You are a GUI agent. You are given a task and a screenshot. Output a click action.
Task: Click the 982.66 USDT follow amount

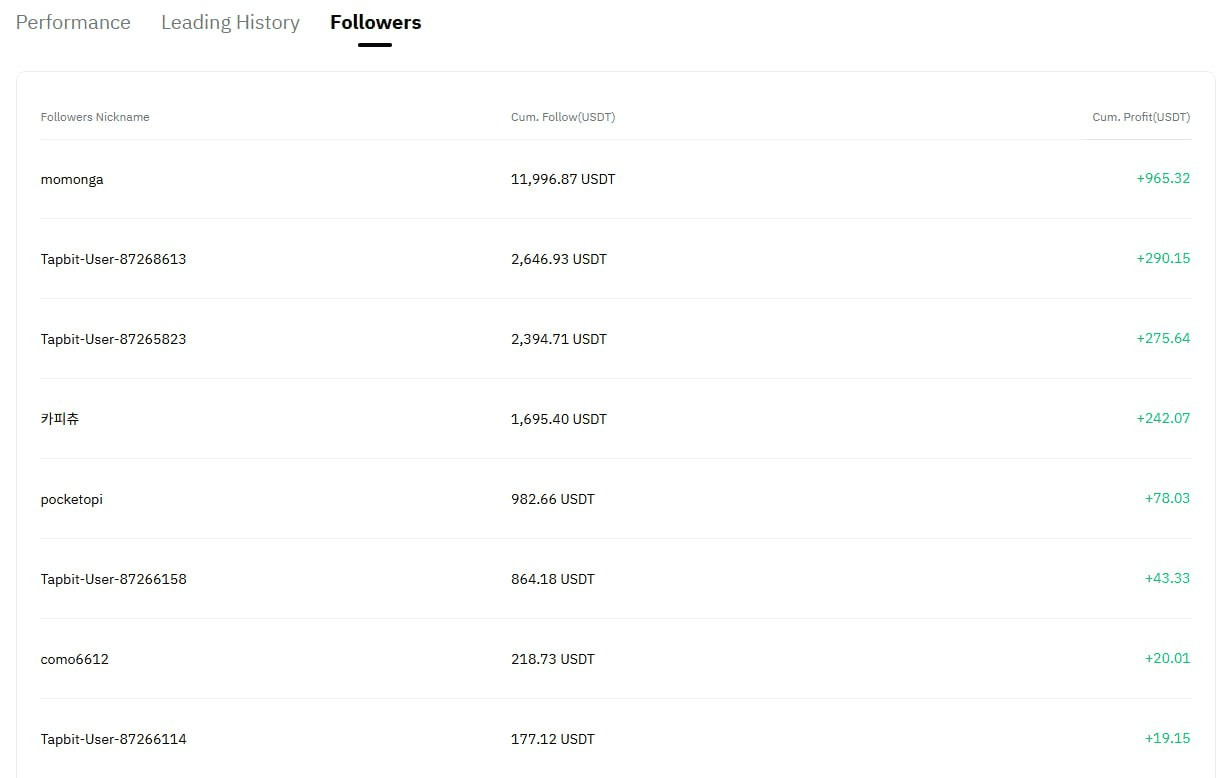coord(553,499)
